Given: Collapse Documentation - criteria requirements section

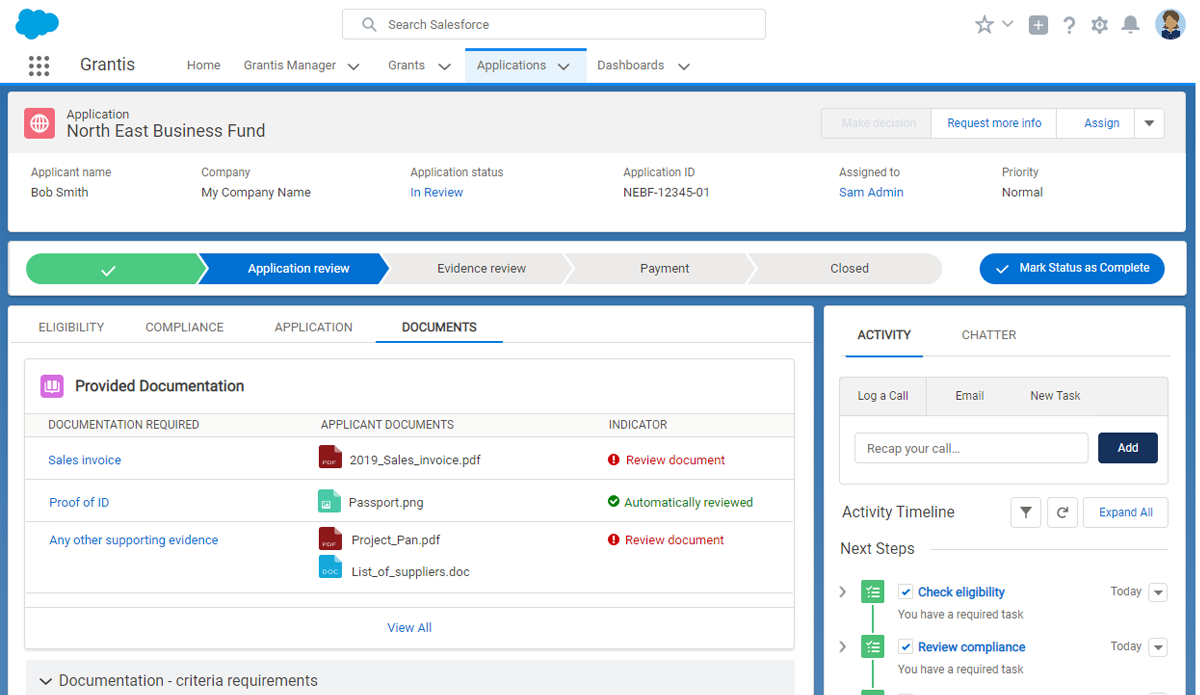Looking at the screenshot, I should click(45, 681).
